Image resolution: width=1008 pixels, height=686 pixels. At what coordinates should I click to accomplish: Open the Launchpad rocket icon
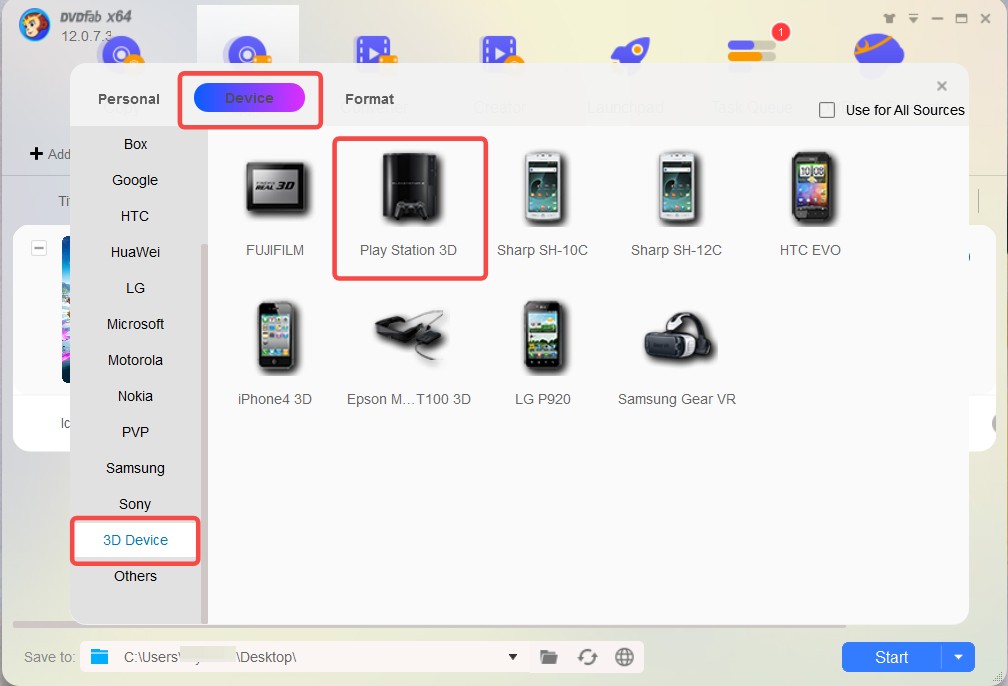(x=630, y=53)
